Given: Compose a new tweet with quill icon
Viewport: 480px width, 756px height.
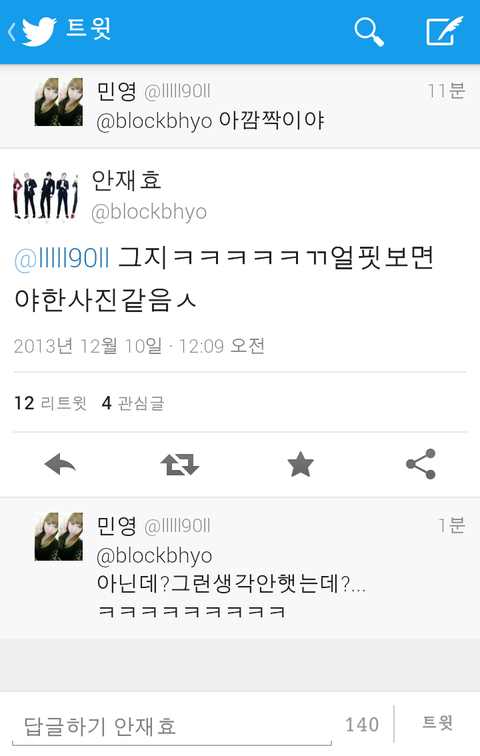Looking at the screenshot, I should click(444, 31).
